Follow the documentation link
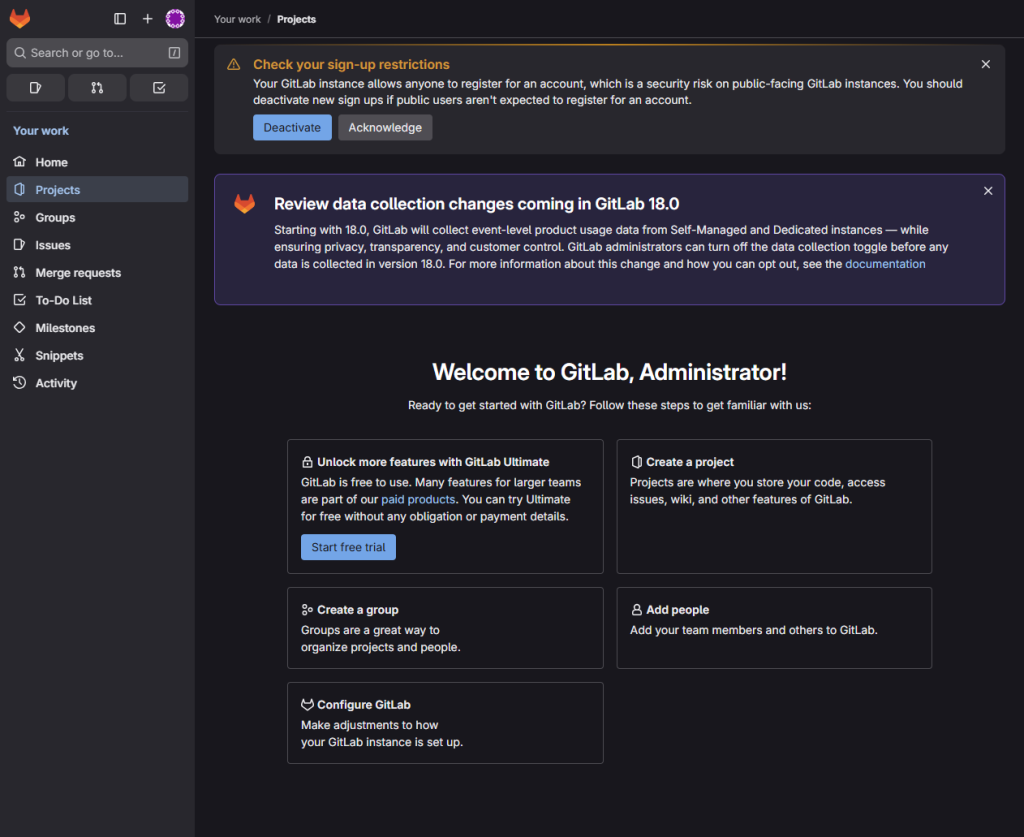Image resolution: width=1024 pixels, height=837 pixels. (x=885, y=264)
